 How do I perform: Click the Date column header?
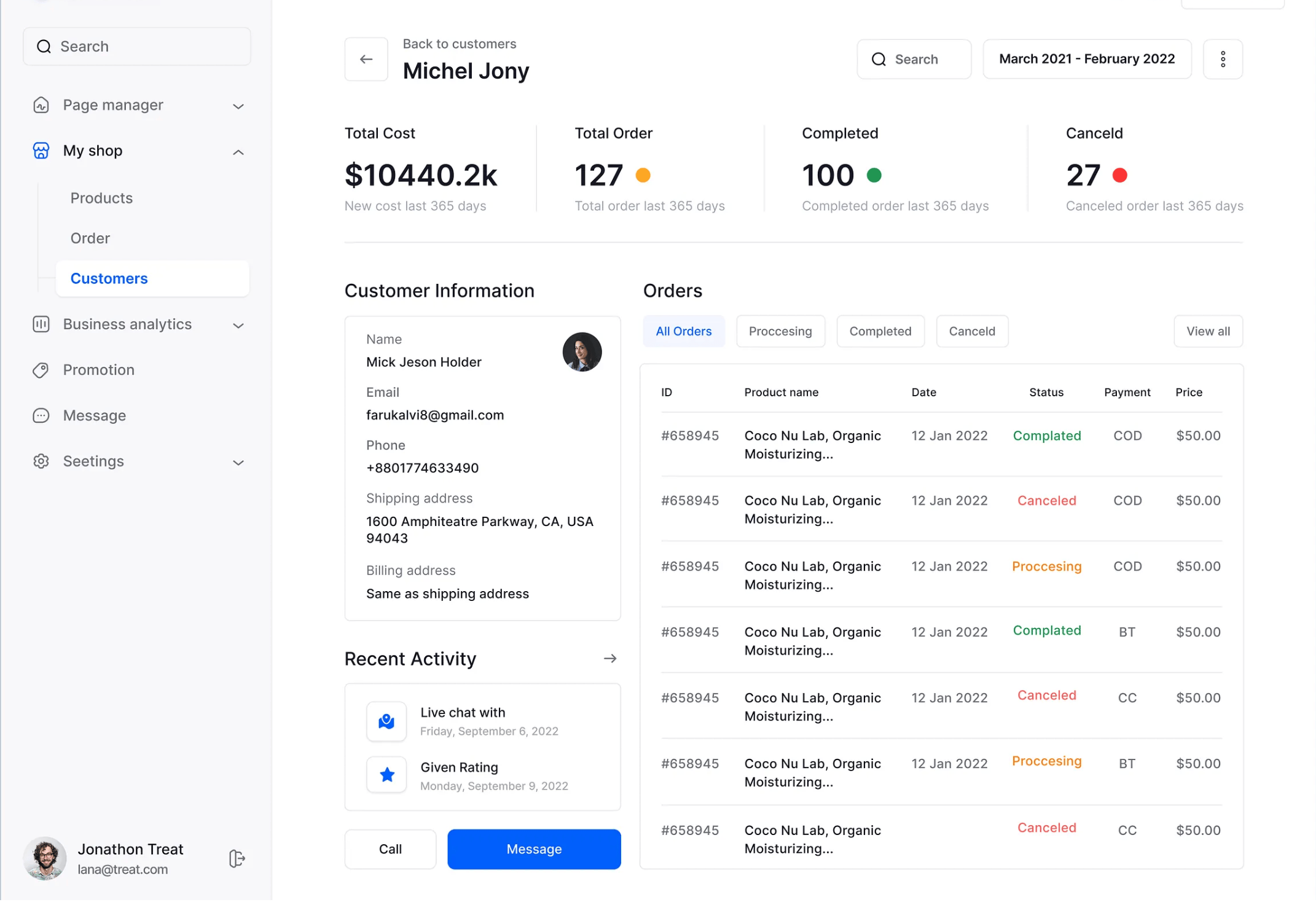(x=923, y=392)
